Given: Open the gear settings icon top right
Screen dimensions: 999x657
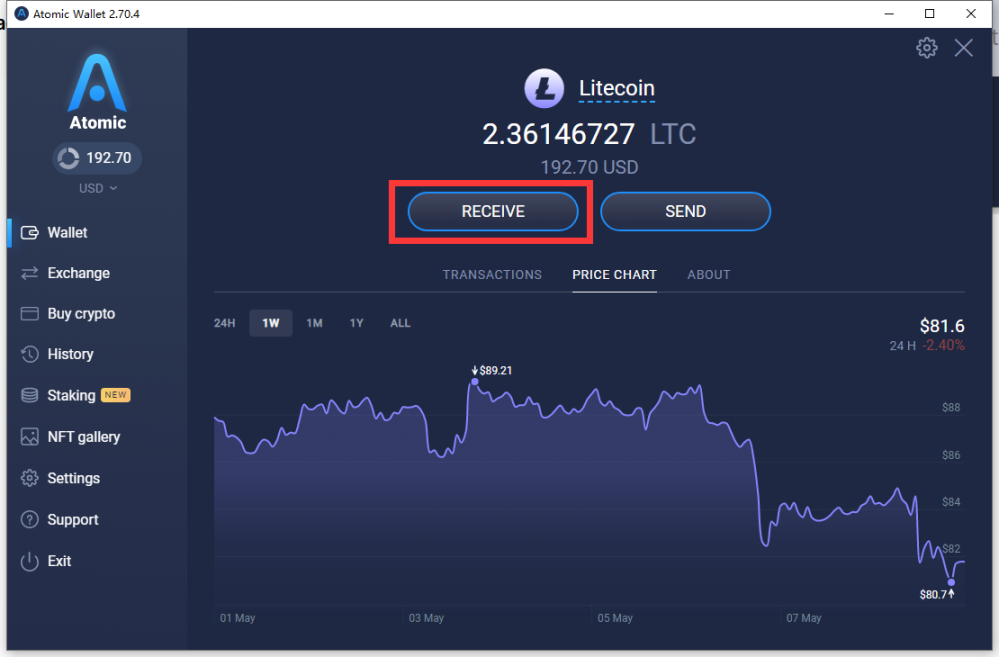Looking at the screenshot, I should [x=926, y=47].
